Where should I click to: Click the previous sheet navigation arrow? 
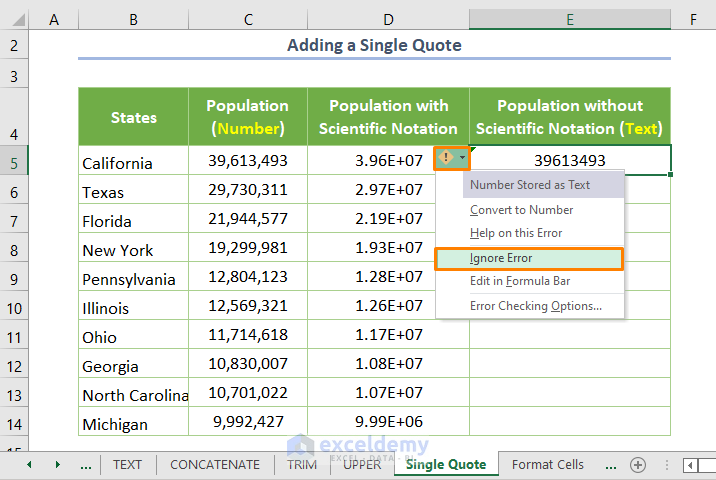[x=29, y=464]
